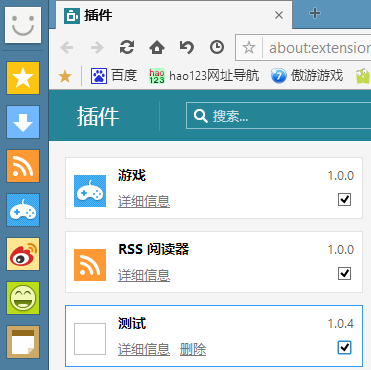
Task: Click the blank 测试 plugin icon
Action: click(x=90, y=339)
